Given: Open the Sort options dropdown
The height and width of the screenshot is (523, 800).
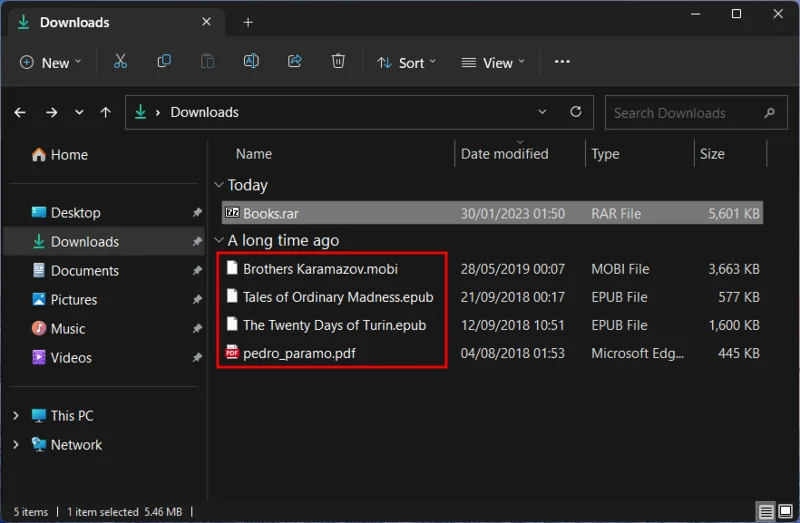Looking at the screenshot, I should point(406,62).
